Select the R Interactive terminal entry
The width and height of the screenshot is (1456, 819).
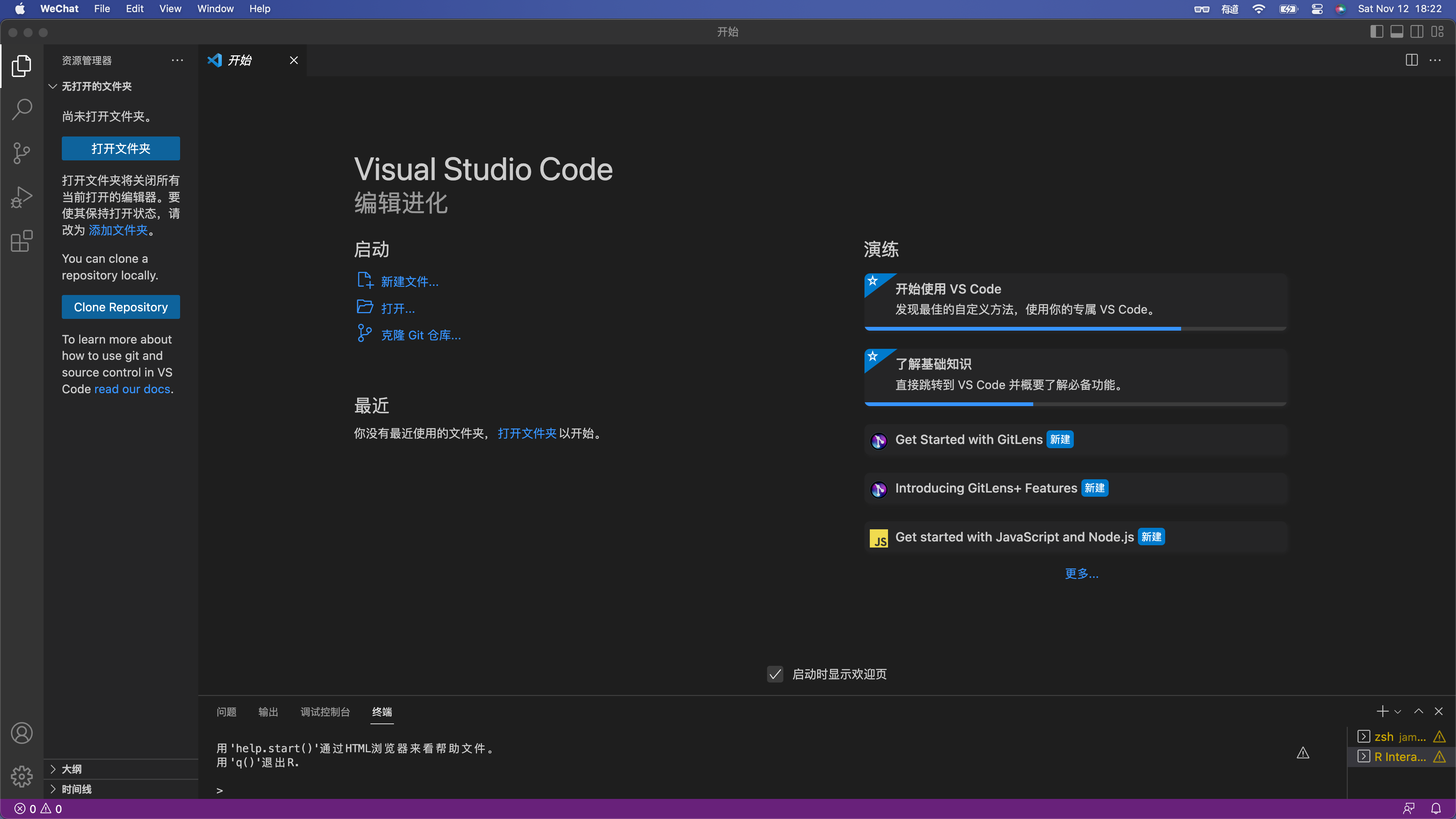(x=1401, y=756)
